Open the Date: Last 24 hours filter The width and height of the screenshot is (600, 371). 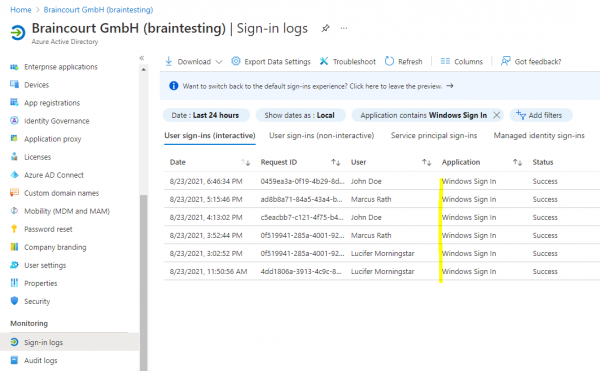pyautogui.click(x=206, y=115)
